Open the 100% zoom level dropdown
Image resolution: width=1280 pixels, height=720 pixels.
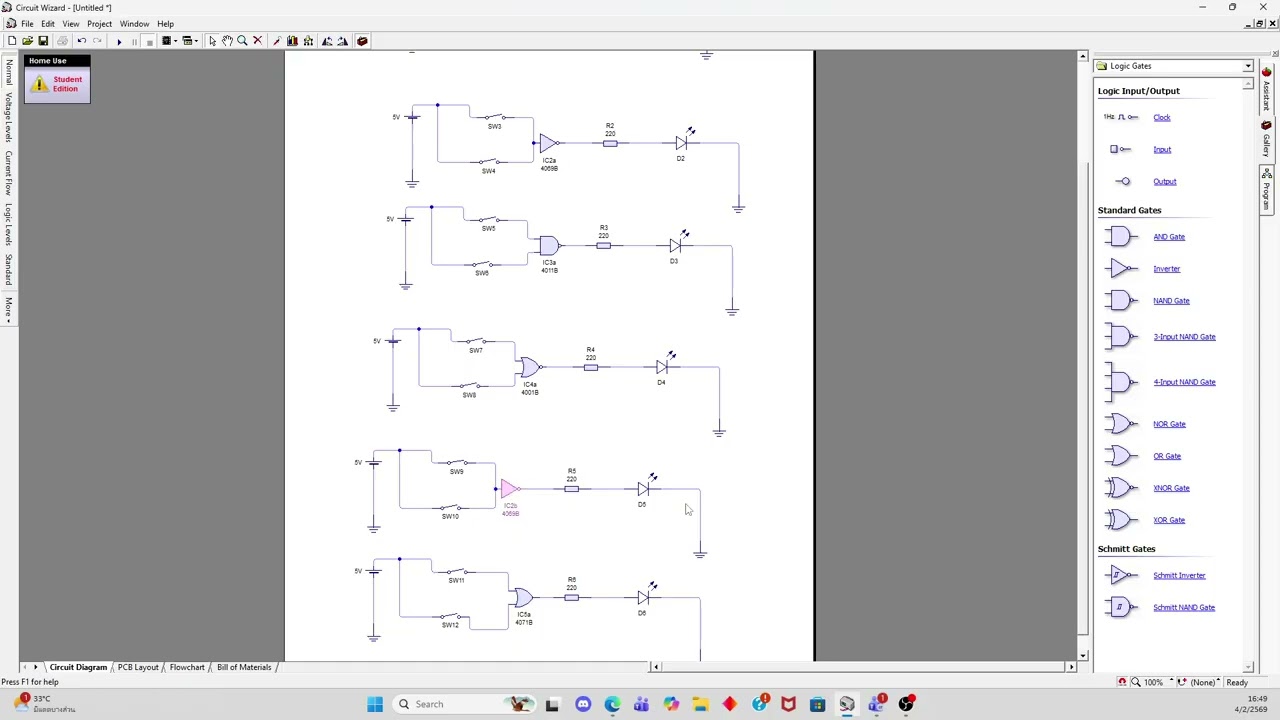click(x=1172, y=682)
